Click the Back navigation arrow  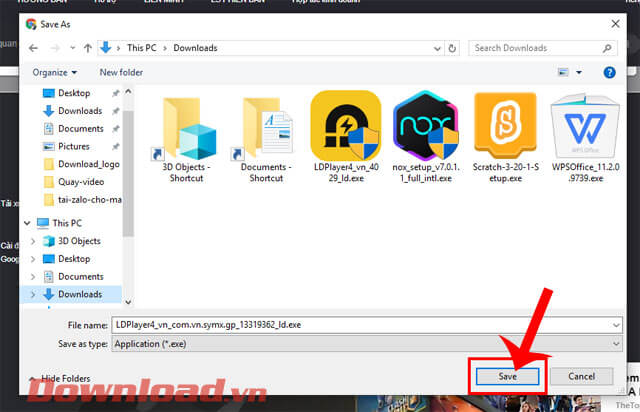pyautogui.click(x=35, y=47)
